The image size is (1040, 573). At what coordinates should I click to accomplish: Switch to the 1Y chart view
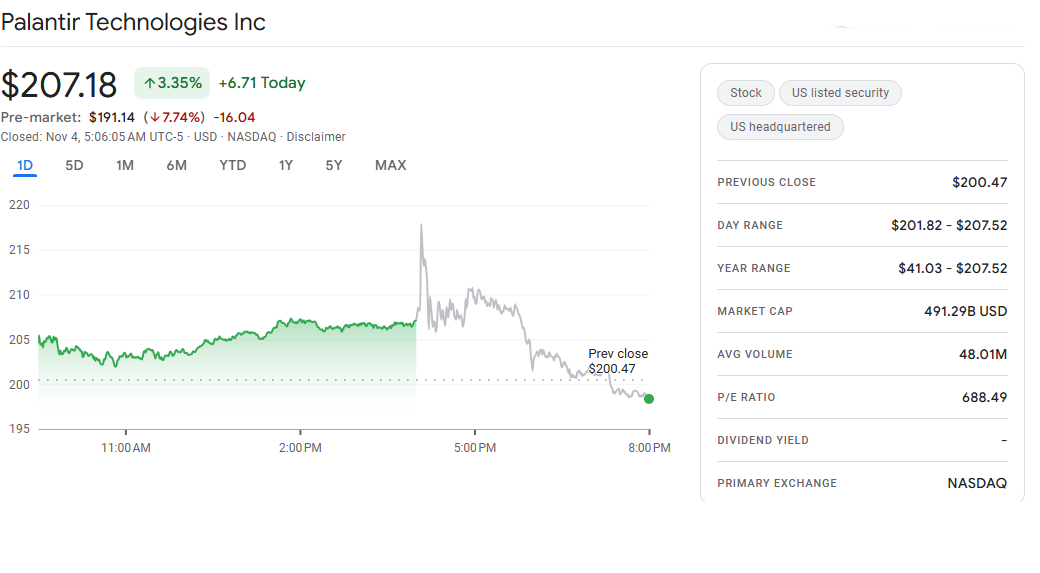[x=286, y=166]
